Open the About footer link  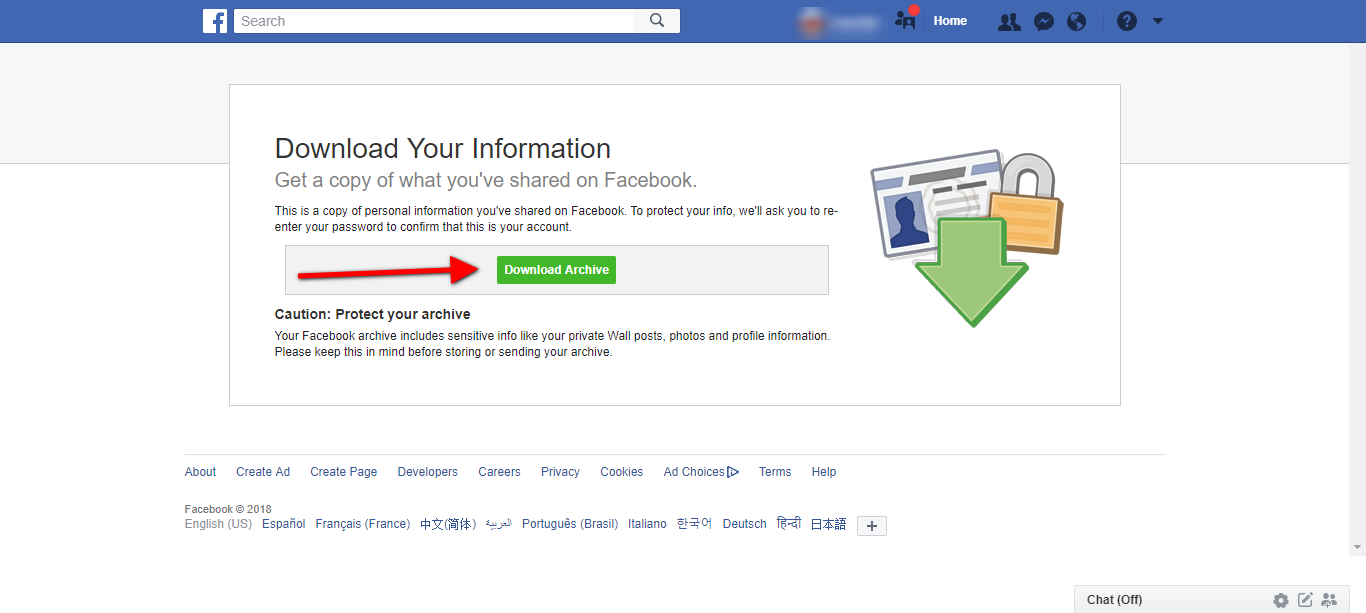pos(200,472)
